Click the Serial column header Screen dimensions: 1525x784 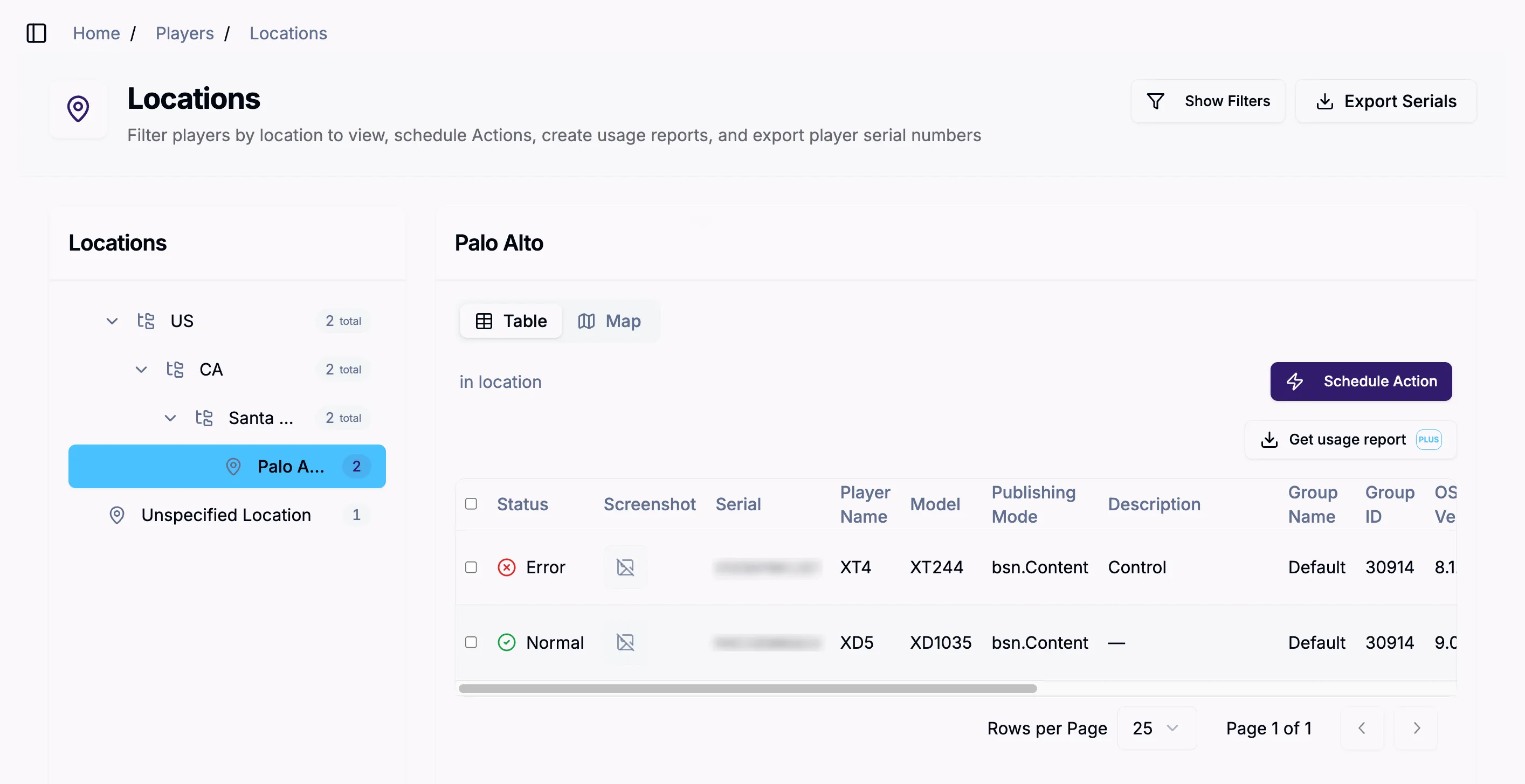click(737, 504)
